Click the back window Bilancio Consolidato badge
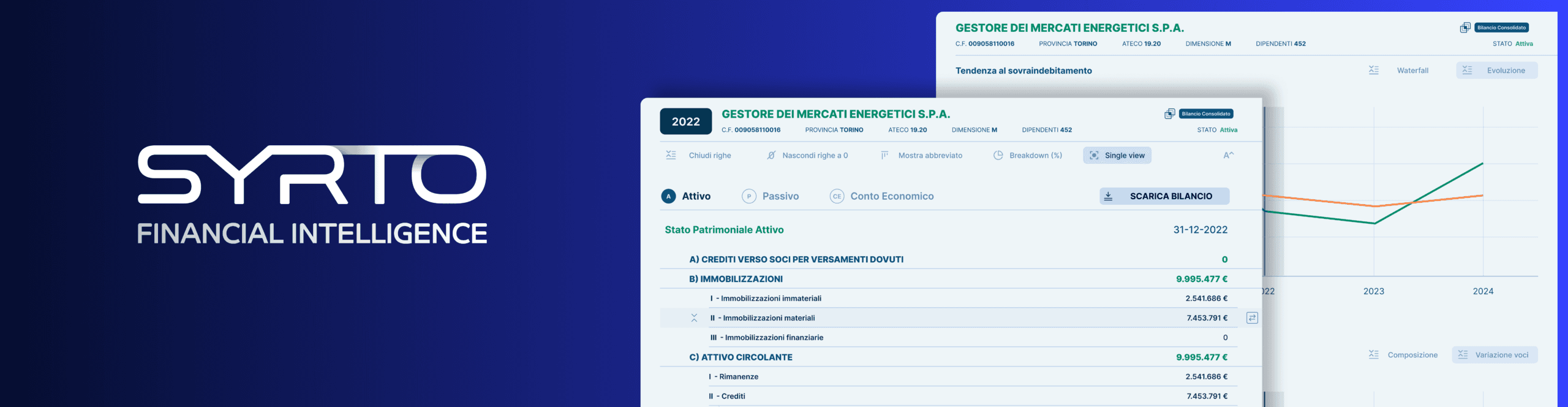 1502,28
